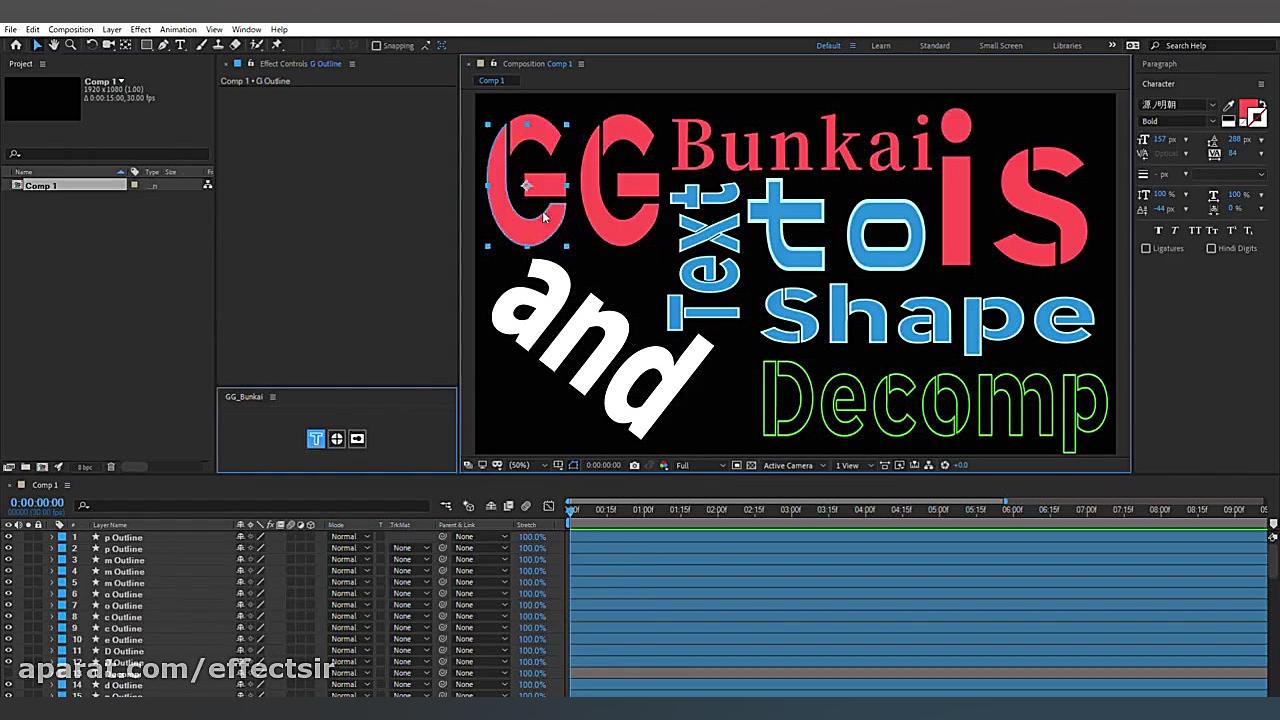Image resolution: width=1280 pixels, height=720 pixels.
Task: Activate the Zoom tool
Action: [x=68, y=45]
